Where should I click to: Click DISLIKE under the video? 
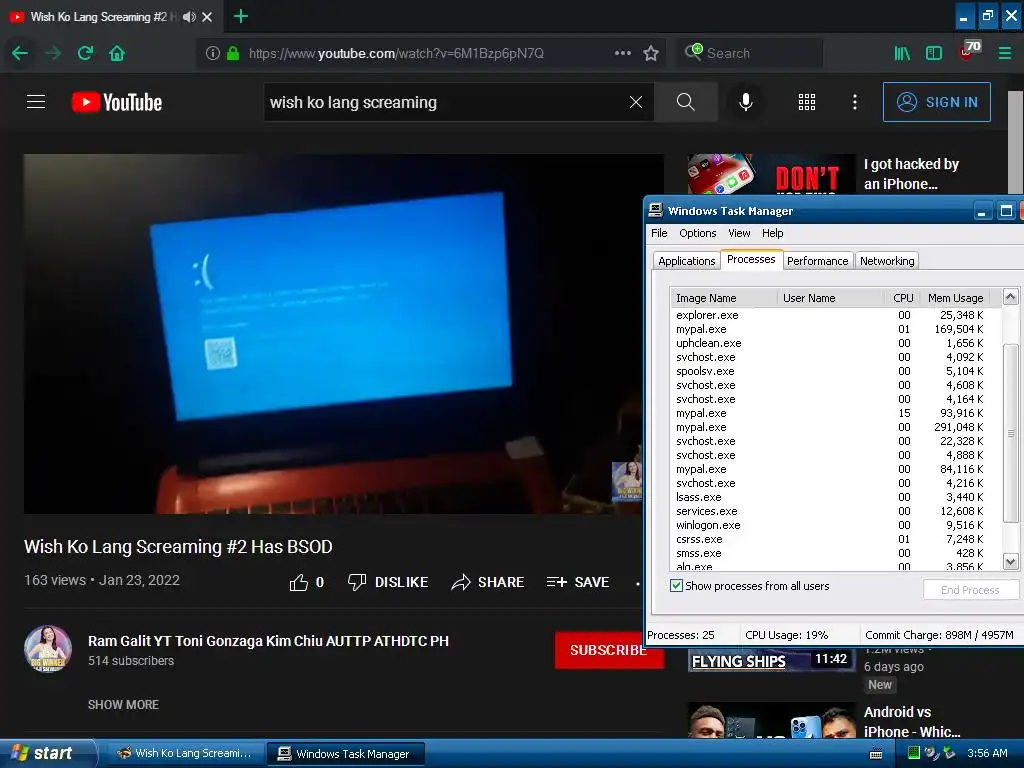pyautogui.click(x=388, y=582)
